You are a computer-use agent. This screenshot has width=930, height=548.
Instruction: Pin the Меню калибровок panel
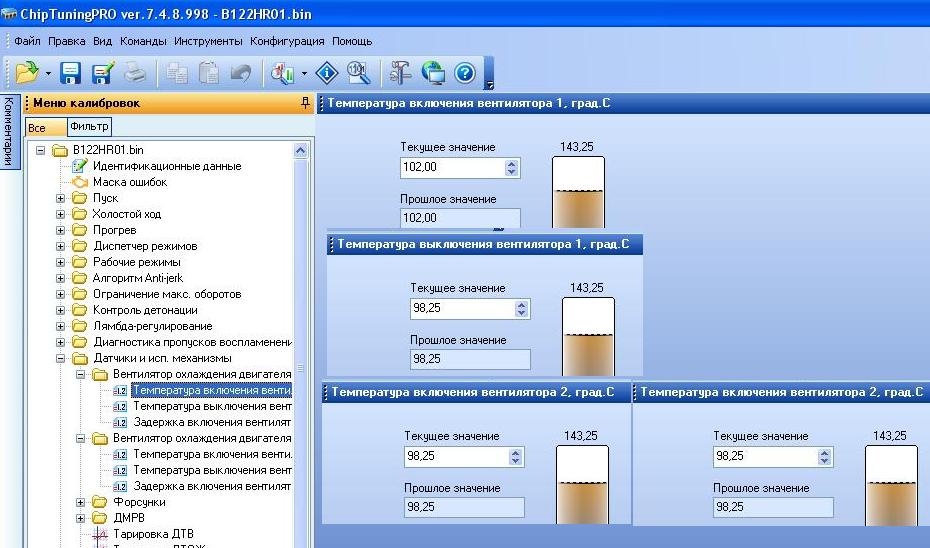305,103
